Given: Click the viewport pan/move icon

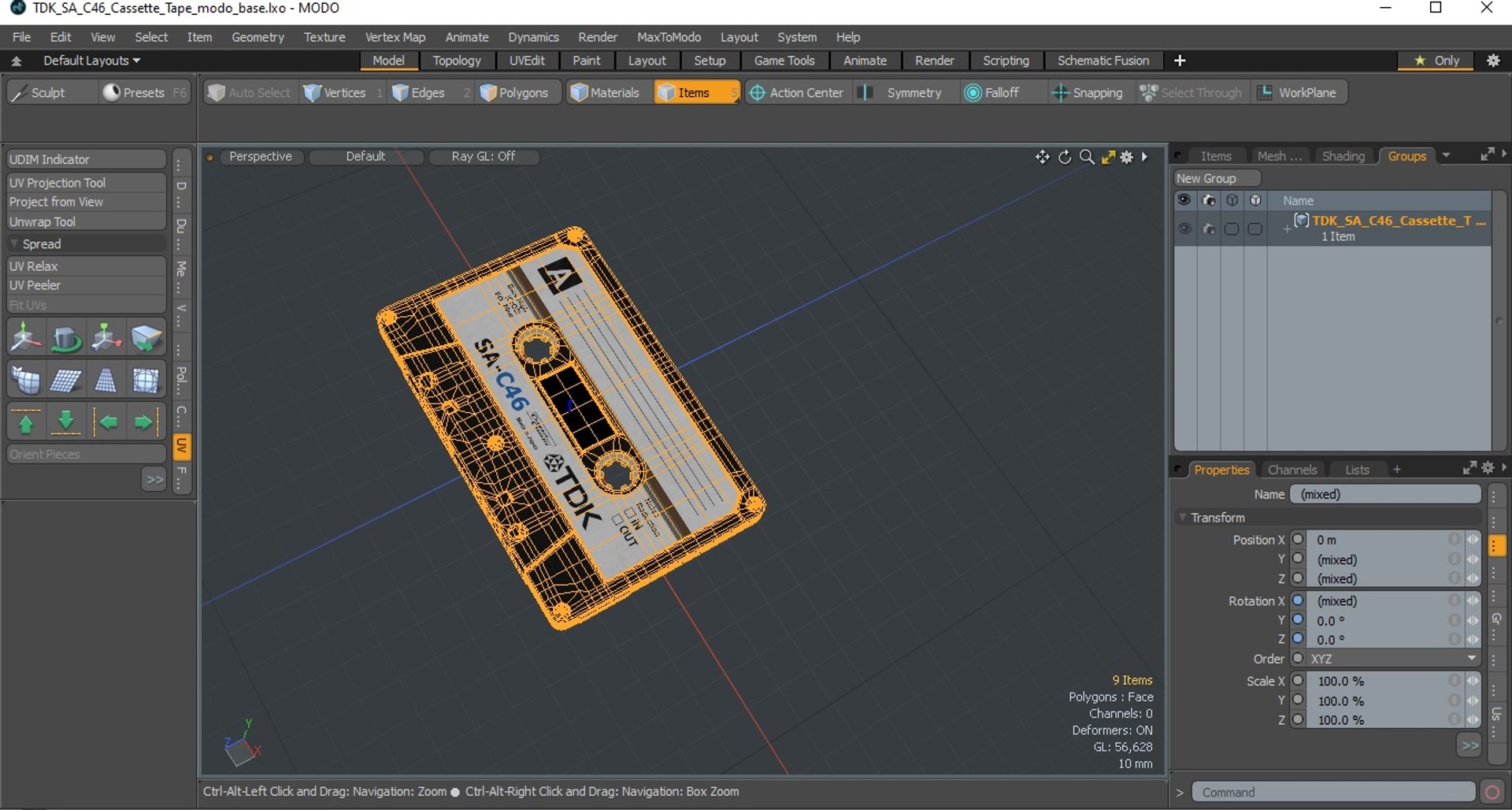Looking at the screenshot, I should [x=1043, y=157].
